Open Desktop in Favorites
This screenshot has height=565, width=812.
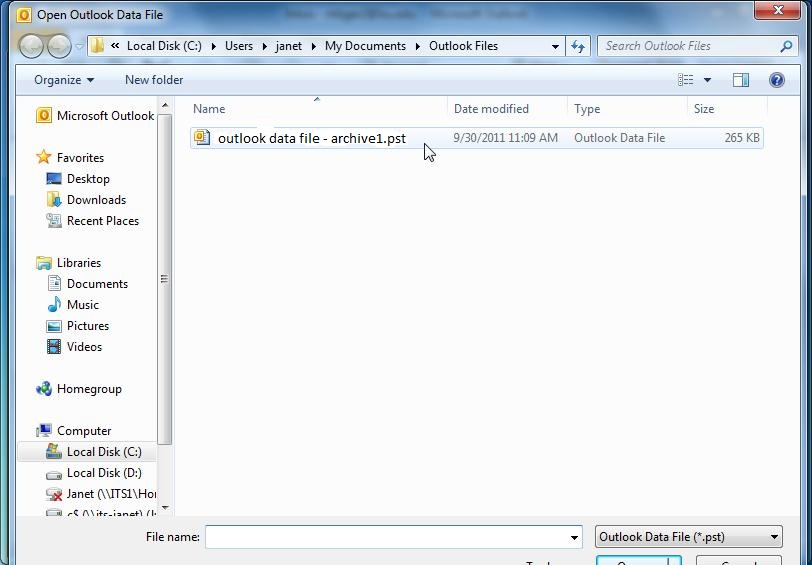tap(88, 179)
